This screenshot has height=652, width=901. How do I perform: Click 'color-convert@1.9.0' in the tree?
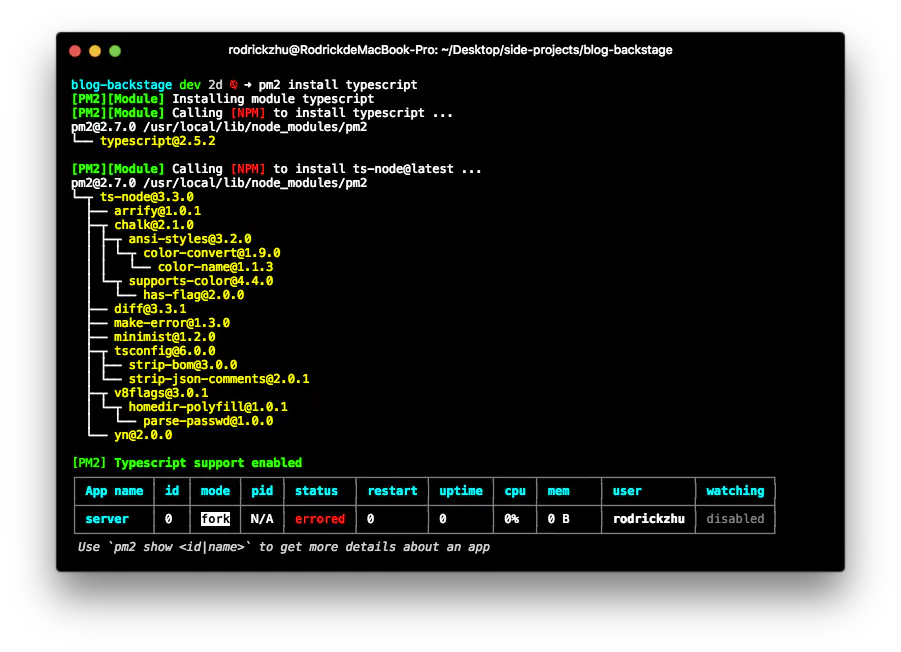click(x=212, y=253)
